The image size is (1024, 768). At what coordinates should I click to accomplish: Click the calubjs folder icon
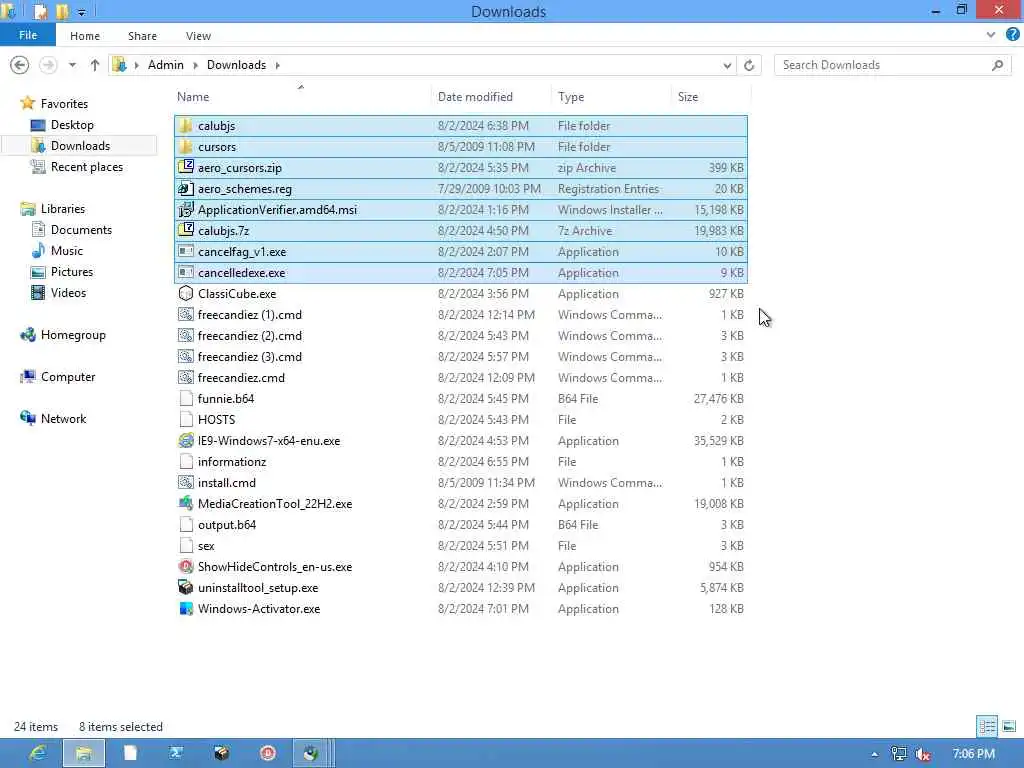185,125
